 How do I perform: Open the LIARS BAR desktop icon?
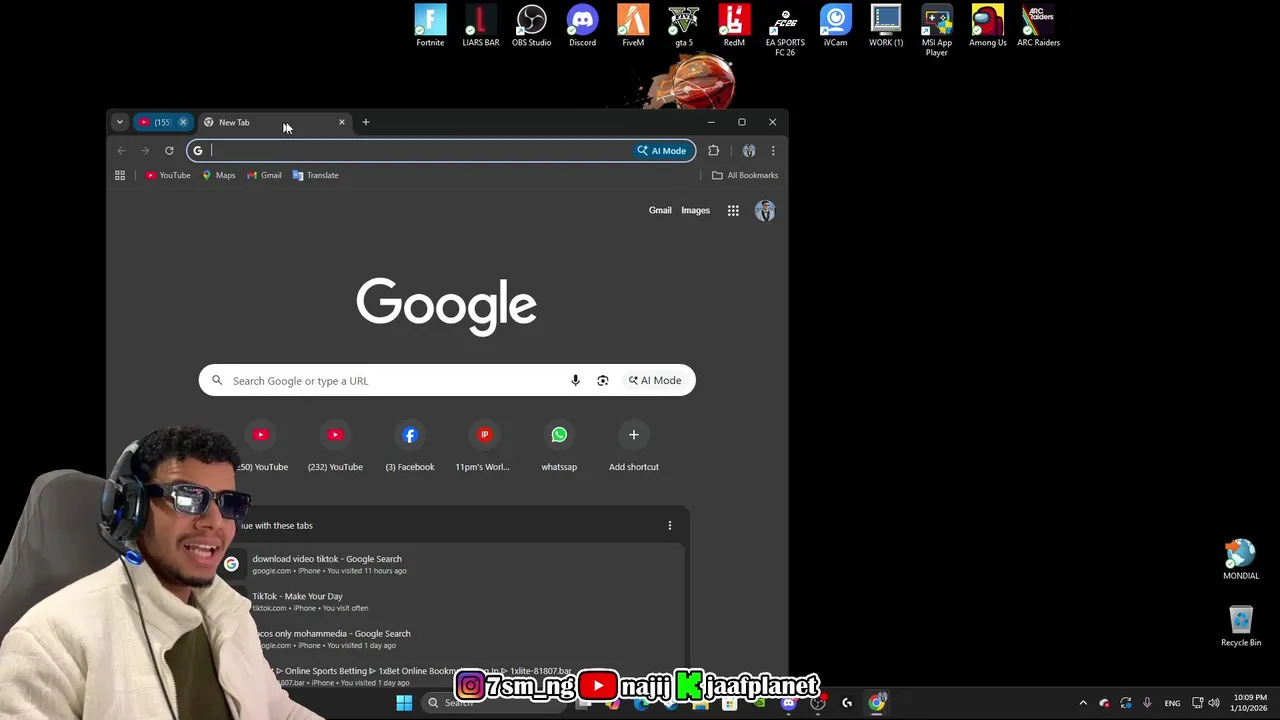click(x=481, y=26)
